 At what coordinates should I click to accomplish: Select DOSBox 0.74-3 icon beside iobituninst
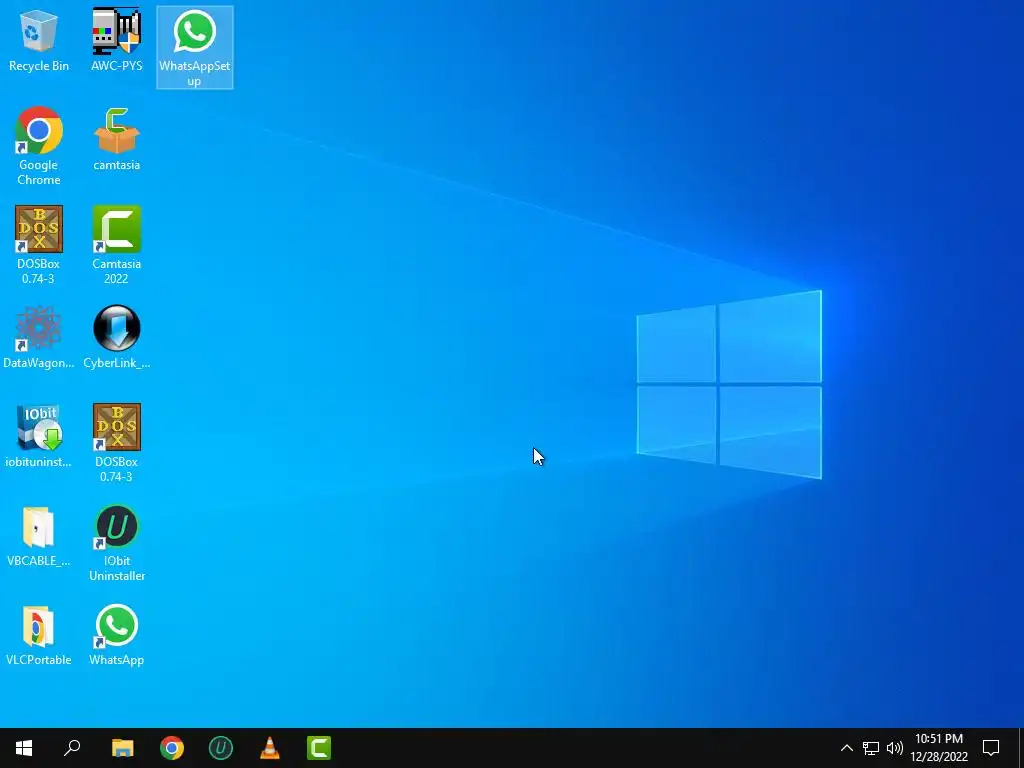point(116,442)
